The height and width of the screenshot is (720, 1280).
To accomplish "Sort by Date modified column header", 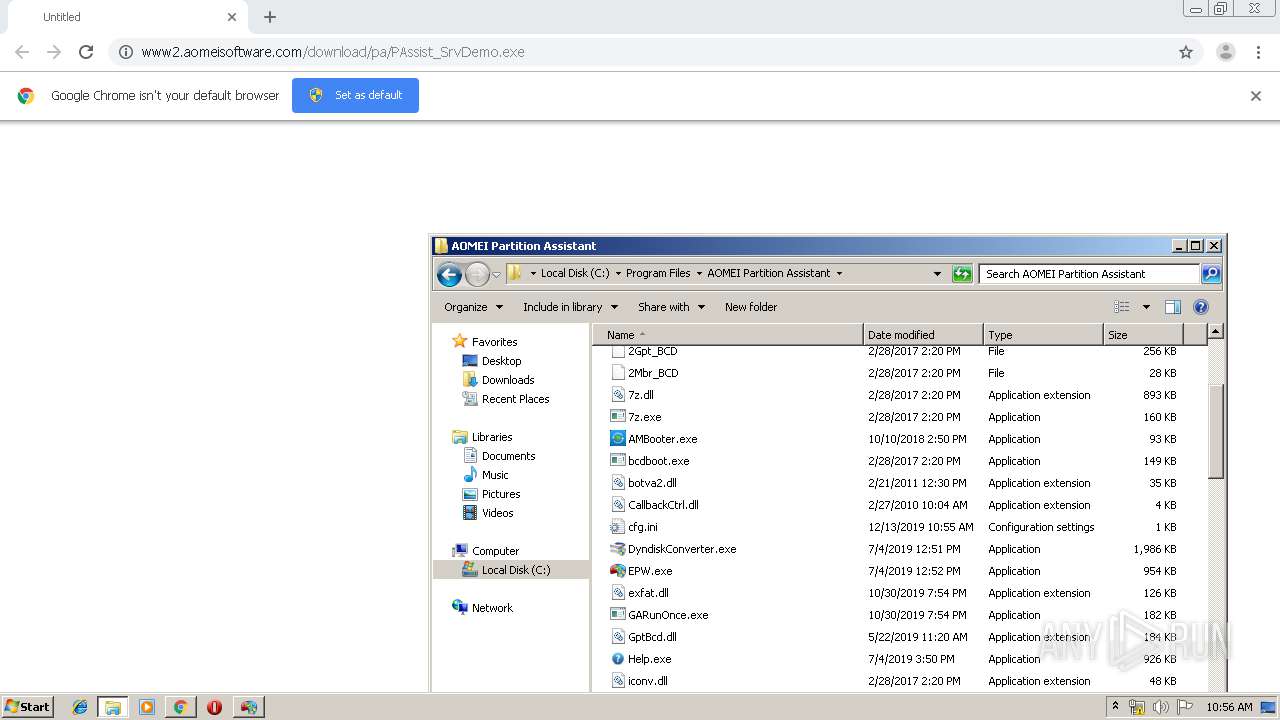I will (x=923, y=335).
